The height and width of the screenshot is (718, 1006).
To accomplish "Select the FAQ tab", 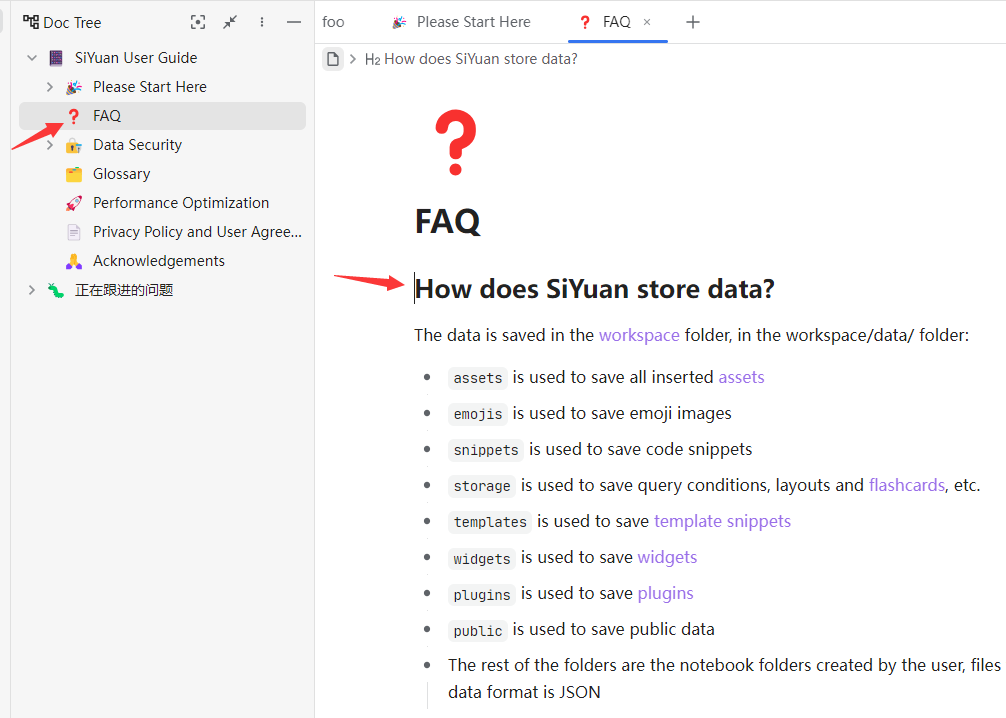I will [x=617, y=22].
